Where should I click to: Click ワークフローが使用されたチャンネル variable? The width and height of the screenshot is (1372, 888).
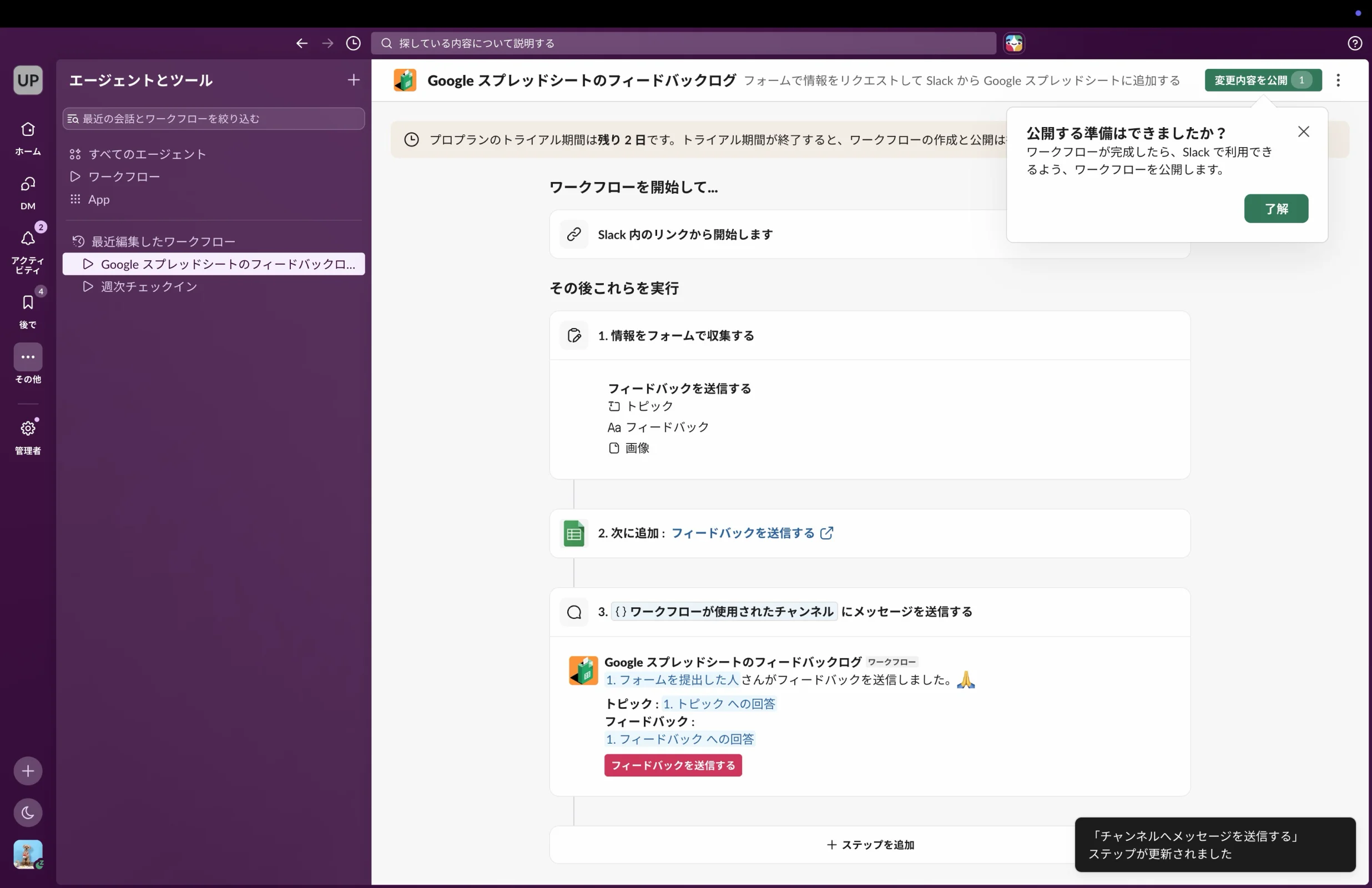pos(724,612)
